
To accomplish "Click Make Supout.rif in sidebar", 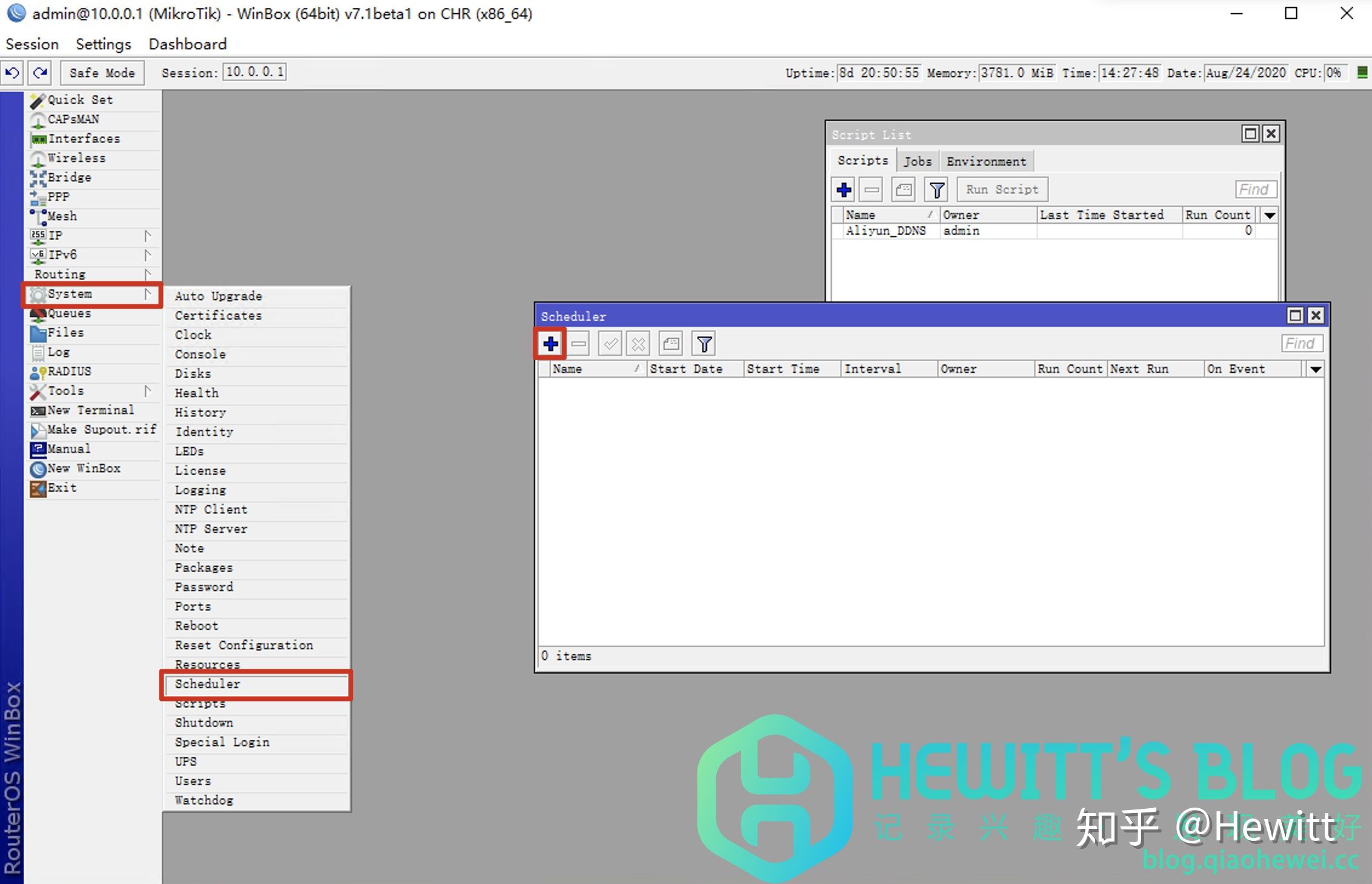I will (94, 430).
